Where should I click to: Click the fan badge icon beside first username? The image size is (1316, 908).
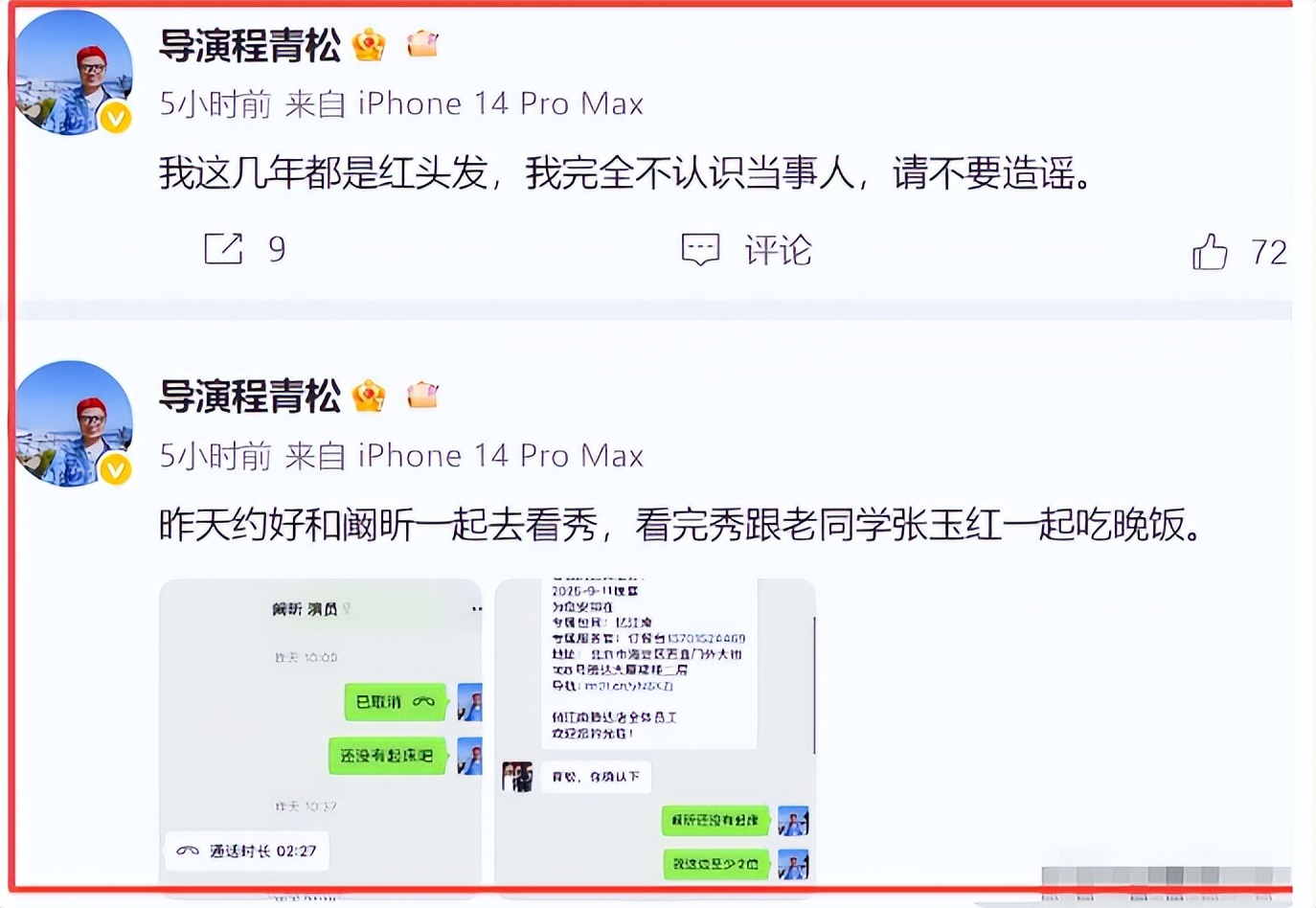click(422, 43)
